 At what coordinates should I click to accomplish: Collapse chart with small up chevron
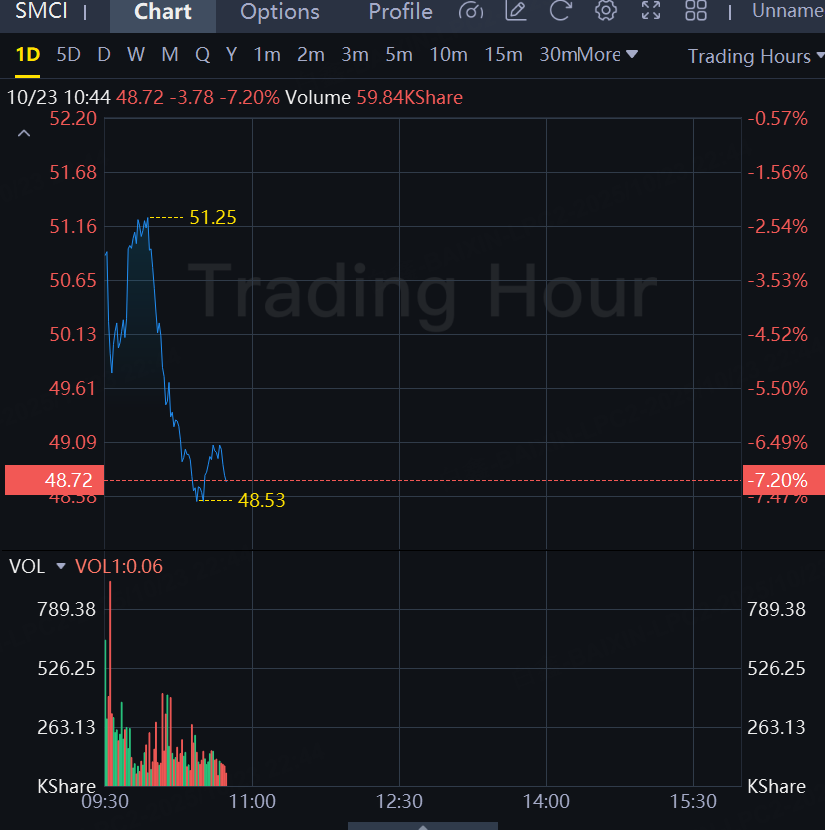coord(24,133)
